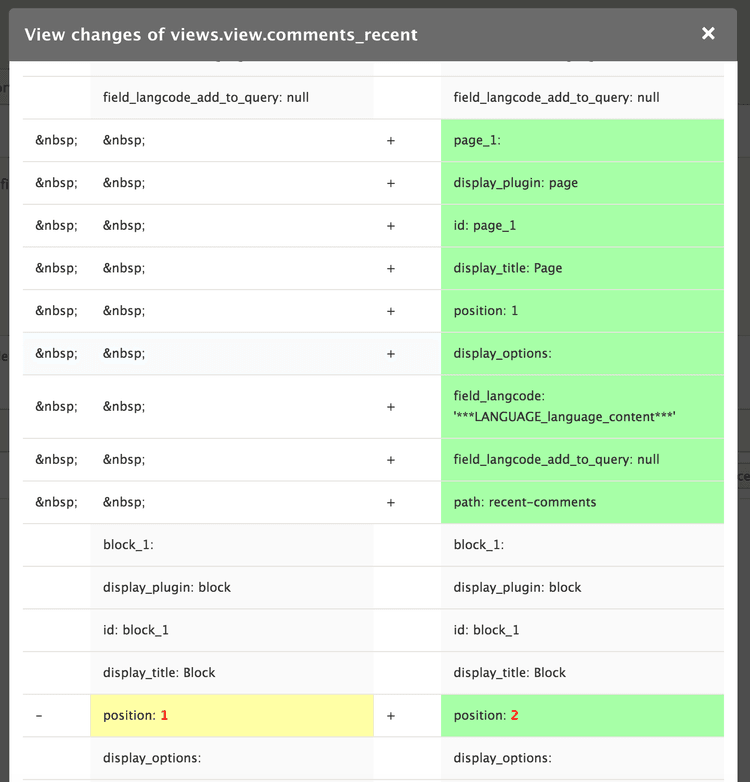The image size is (750, 782).
Task: Select the added line 'path: recent-comments'
Action: click(582, 502)
